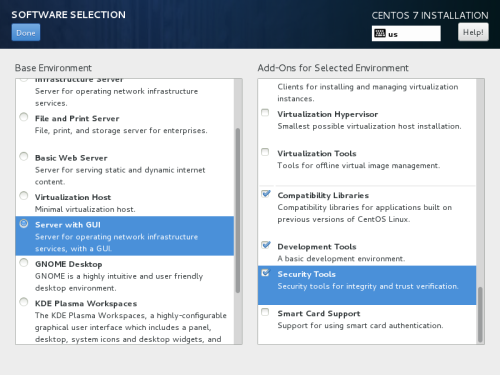Click the Base Environment list scrollbar
The height and width of the screenshot is (375, 500).
238,211
